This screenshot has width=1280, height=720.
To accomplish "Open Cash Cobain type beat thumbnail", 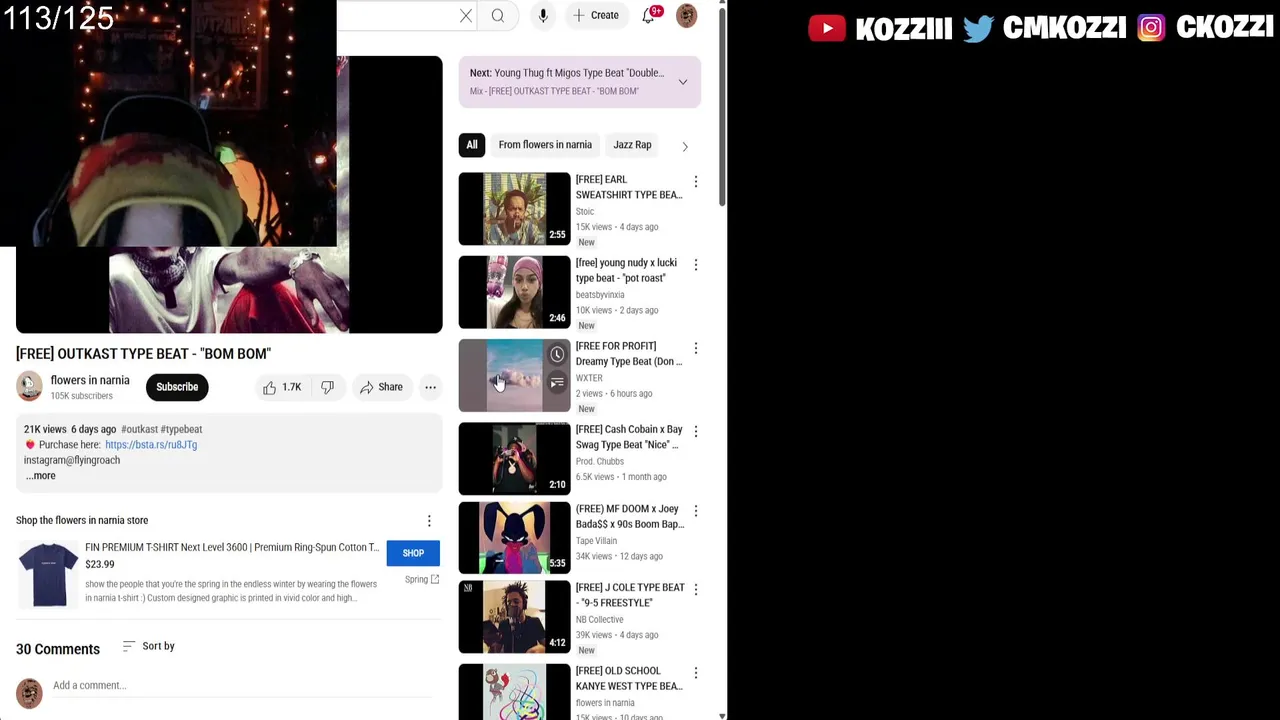I will point(514,458).
